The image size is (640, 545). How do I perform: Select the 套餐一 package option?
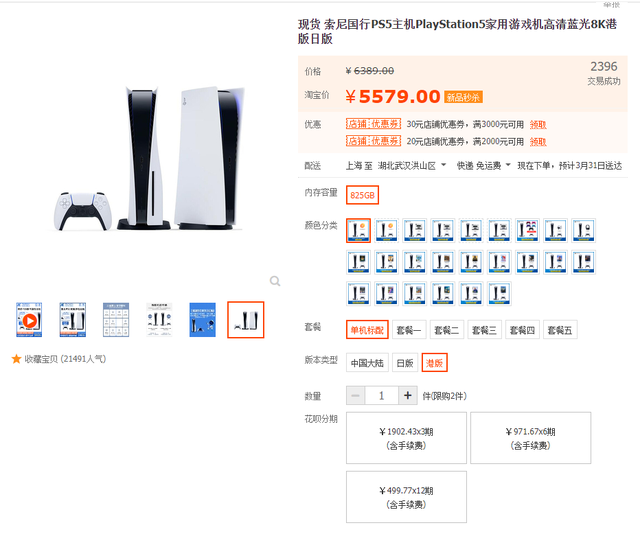[409, 330]
